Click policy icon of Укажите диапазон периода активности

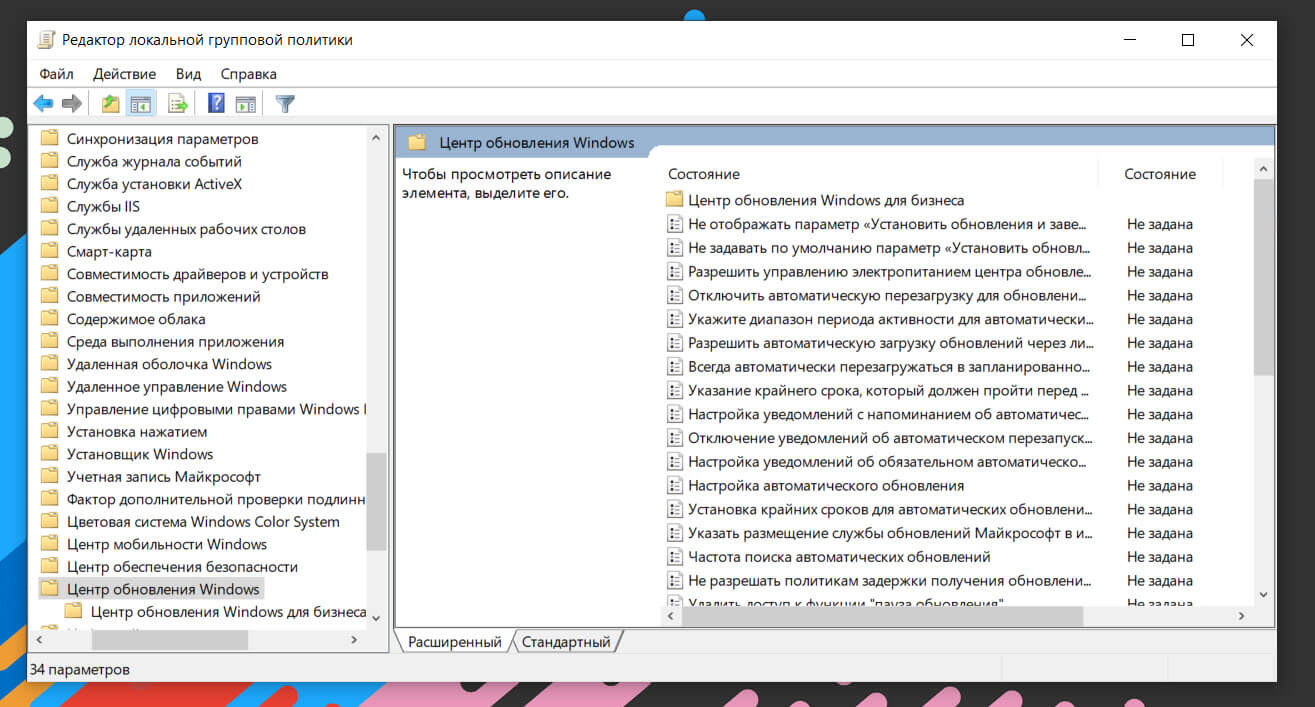675,319
